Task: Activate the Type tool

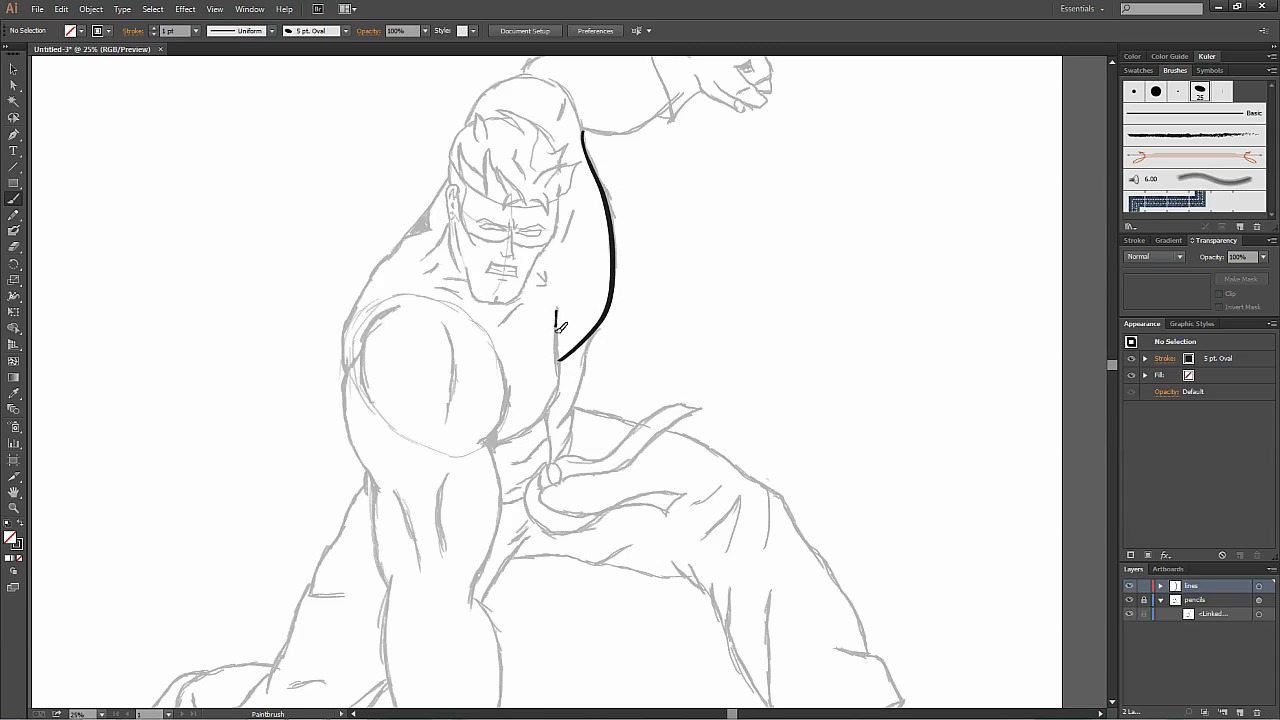Action: point(13,150)
